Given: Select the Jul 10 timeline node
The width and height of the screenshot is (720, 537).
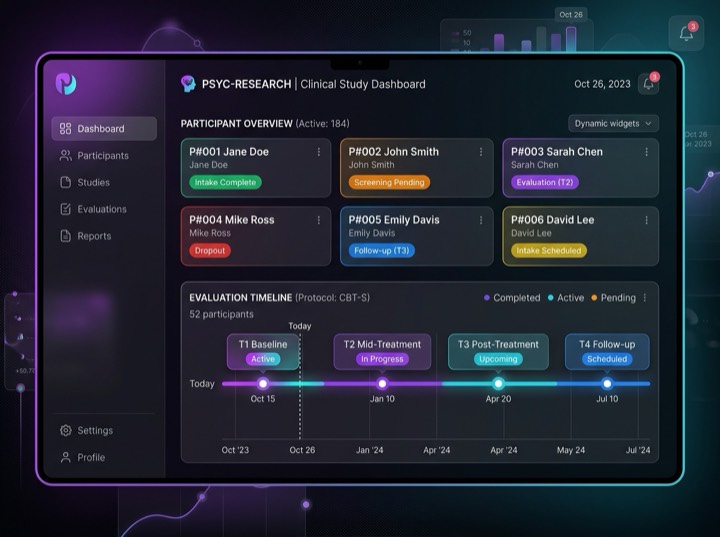Looking at the screenshot, I should (607, 383).
